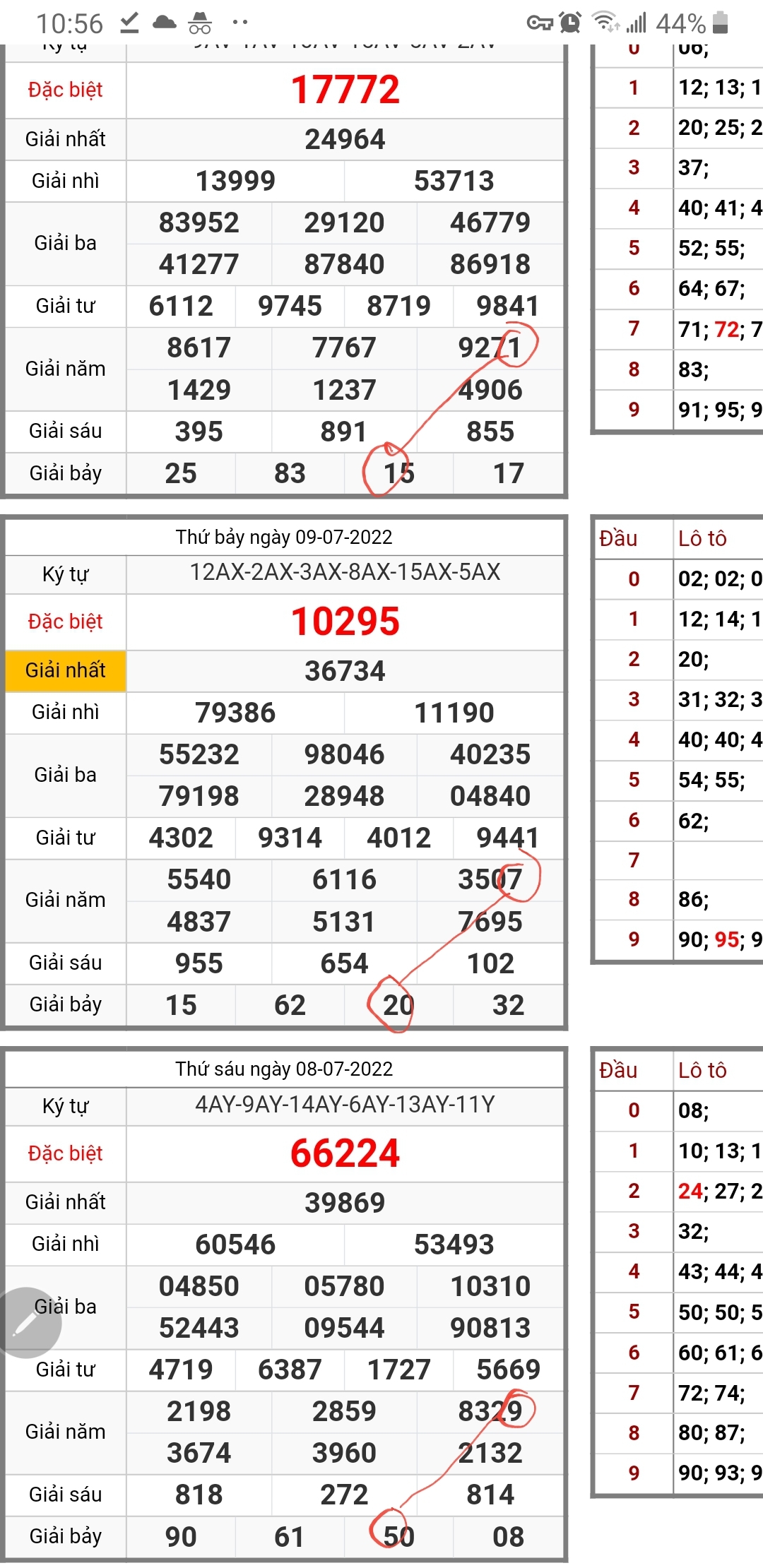Viewport: 763px width, 1568px height.
Task: Select the red jackpot number 66224
Action: coord(345,1153)
